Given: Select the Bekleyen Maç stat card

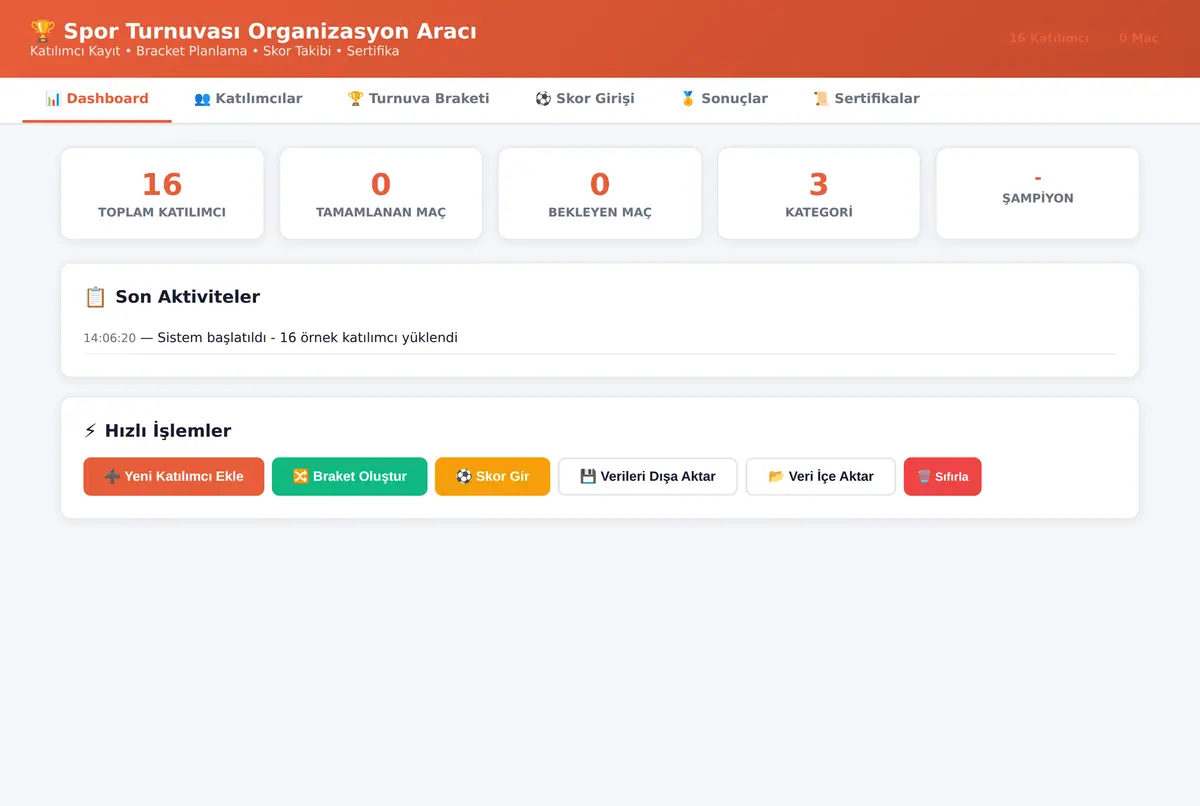Looking at the screenshot, I should [x=600, y=194].
